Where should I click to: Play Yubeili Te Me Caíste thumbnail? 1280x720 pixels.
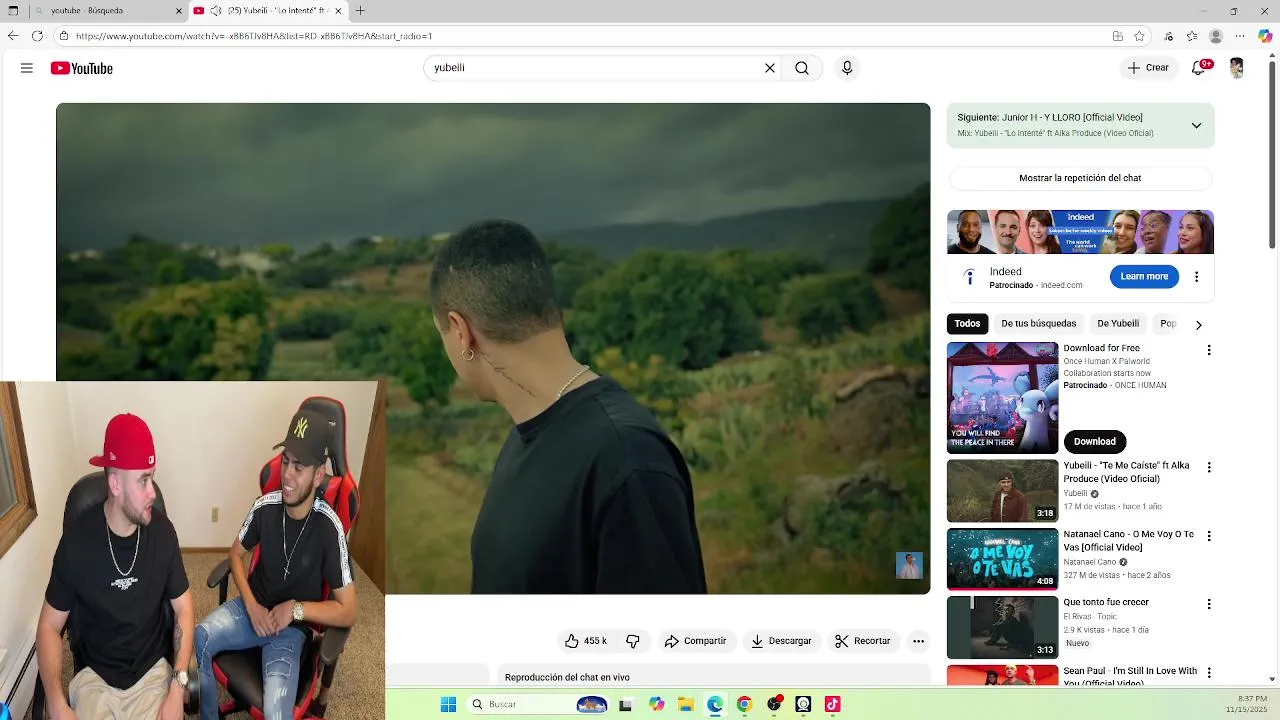(x=1002, y=491)
